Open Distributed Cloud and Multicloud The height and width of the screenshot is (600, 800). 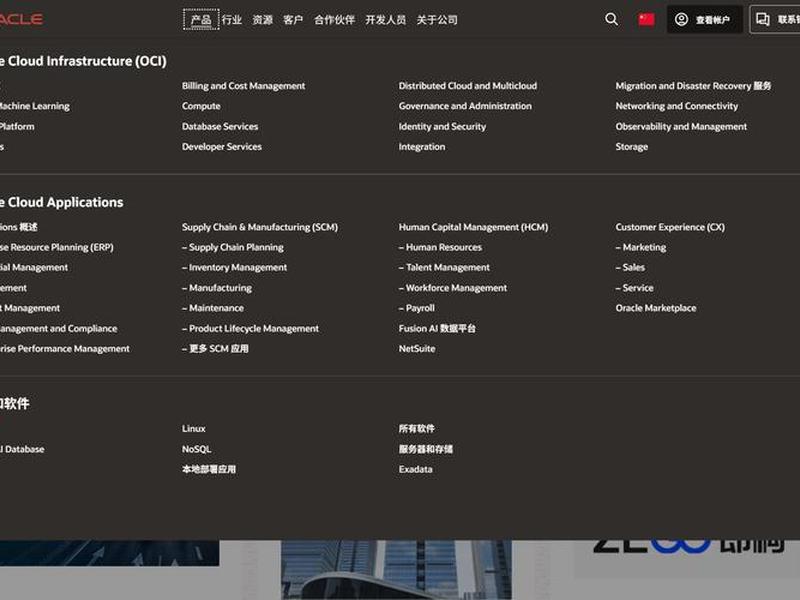click(468, 86)
